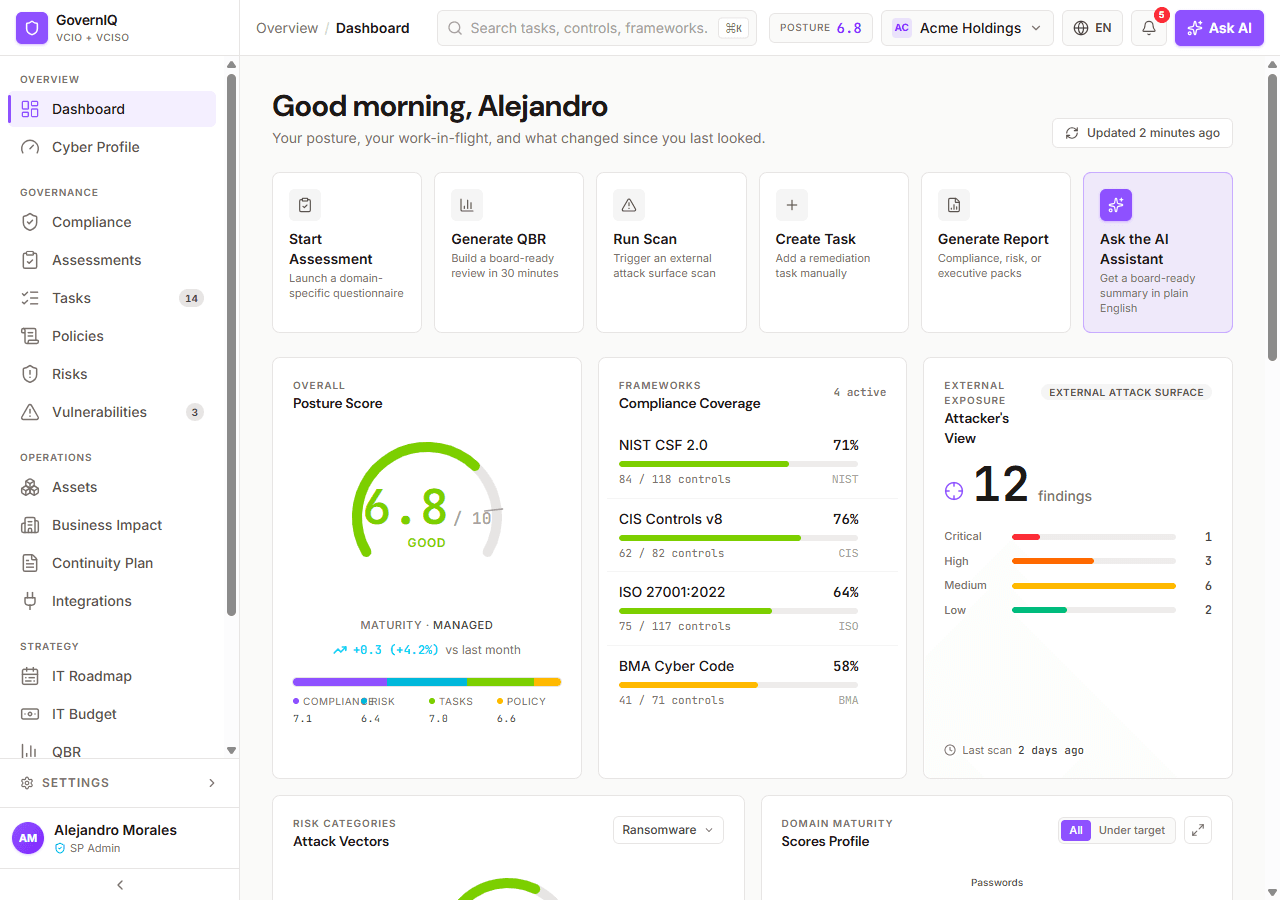The image size is (1280, 900).
Task: Click the Medium severity findings row
Action: click(x=1078, y=585)
